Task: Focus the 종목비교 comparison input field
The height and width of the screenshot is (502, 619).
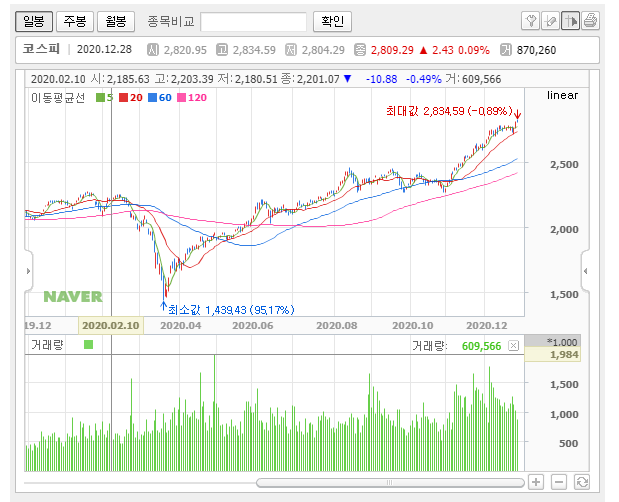Action: point(253,22)
